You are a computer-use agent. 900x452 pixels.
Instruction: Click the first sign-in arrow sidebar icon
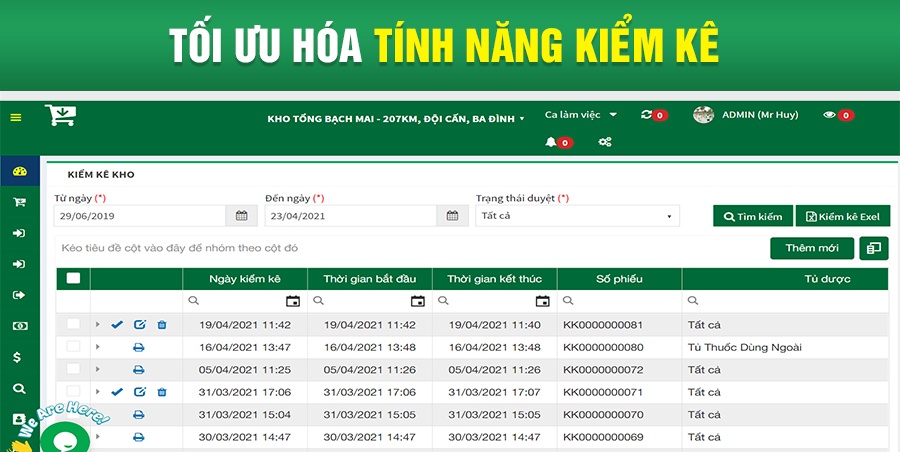coord(20,233)
